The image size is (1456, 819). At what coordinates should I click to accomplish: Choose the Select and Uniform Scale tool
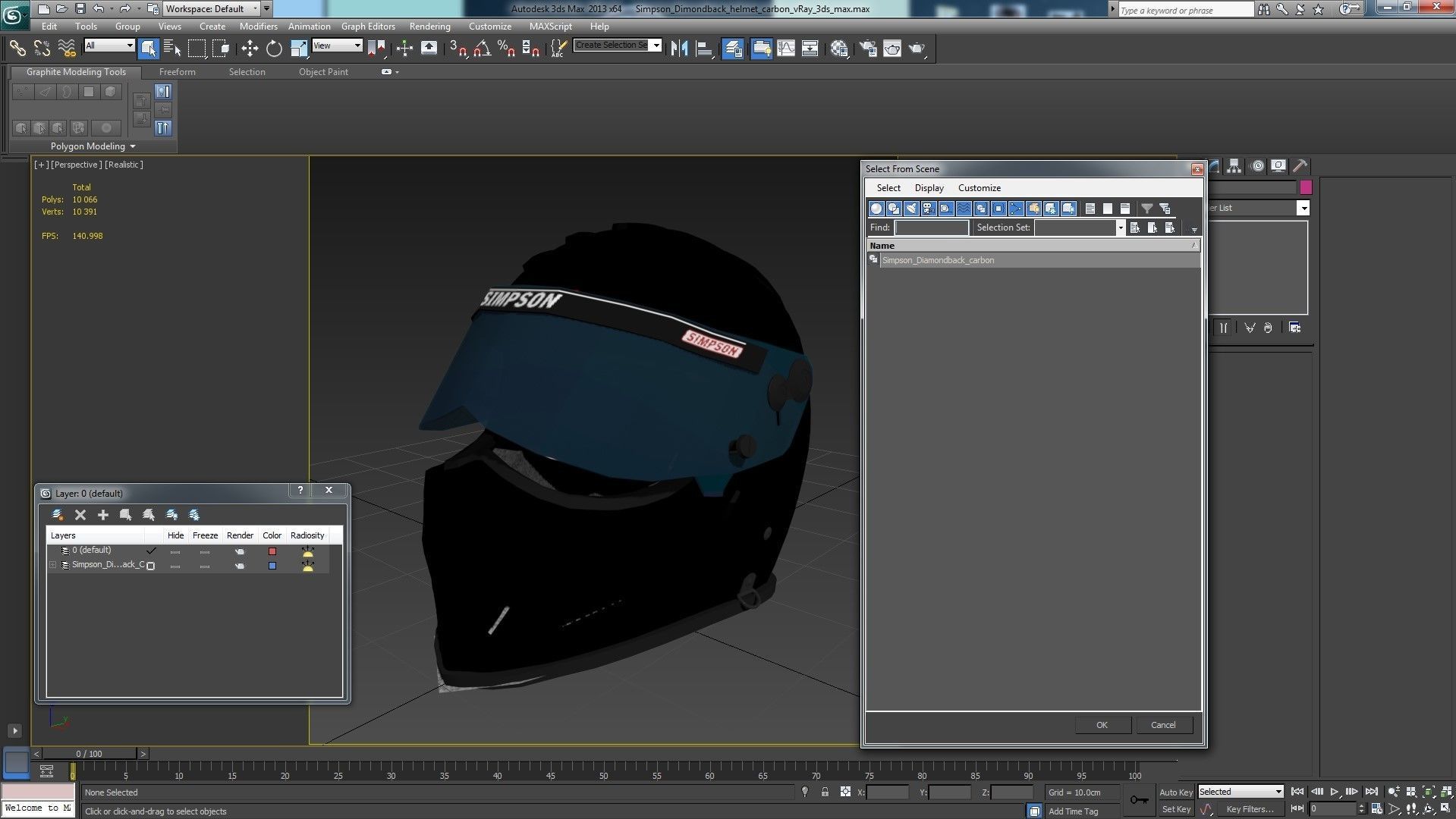click(x=299, y=49)
